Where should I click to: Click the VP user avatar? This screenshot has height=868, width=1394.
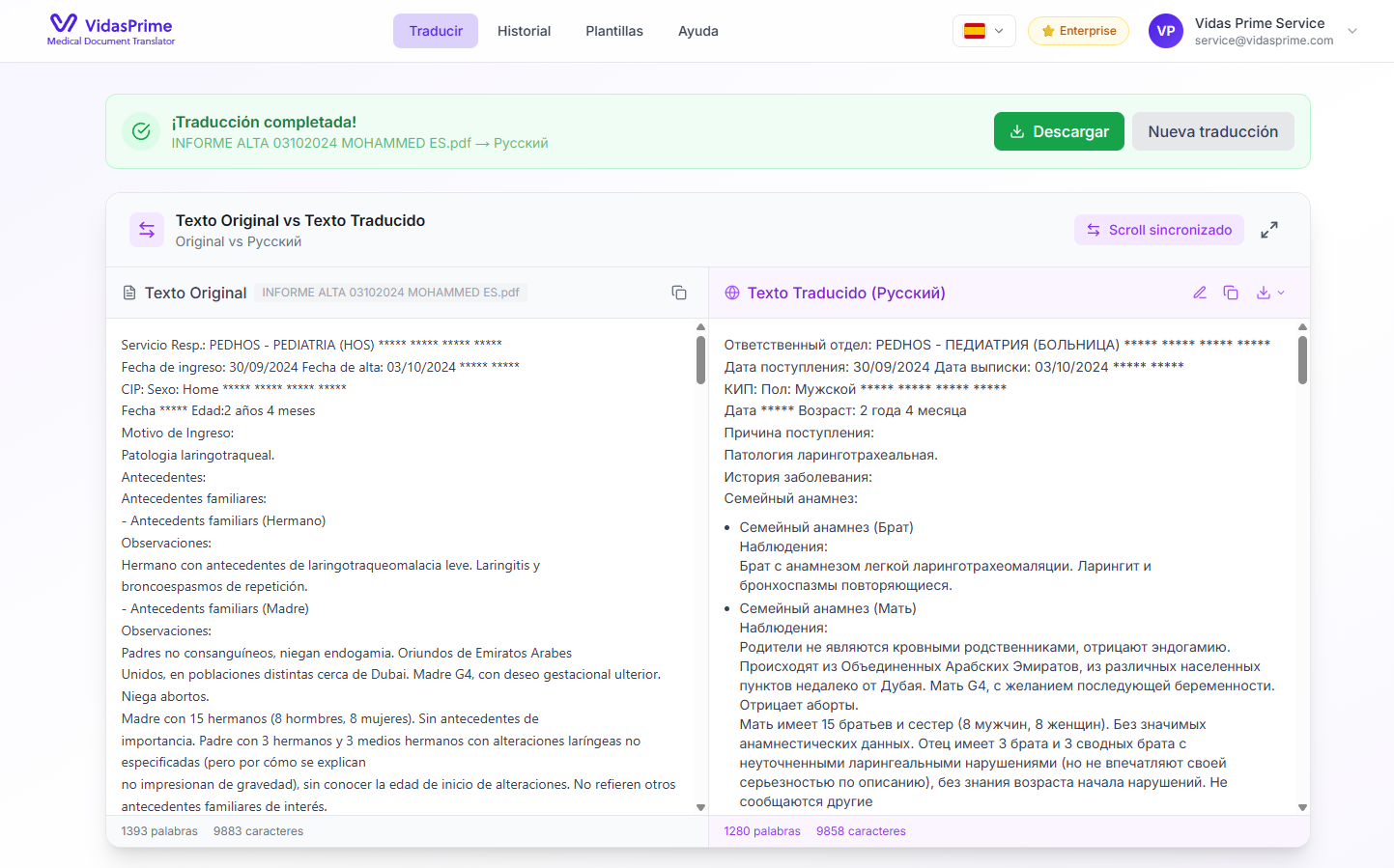1165,31
